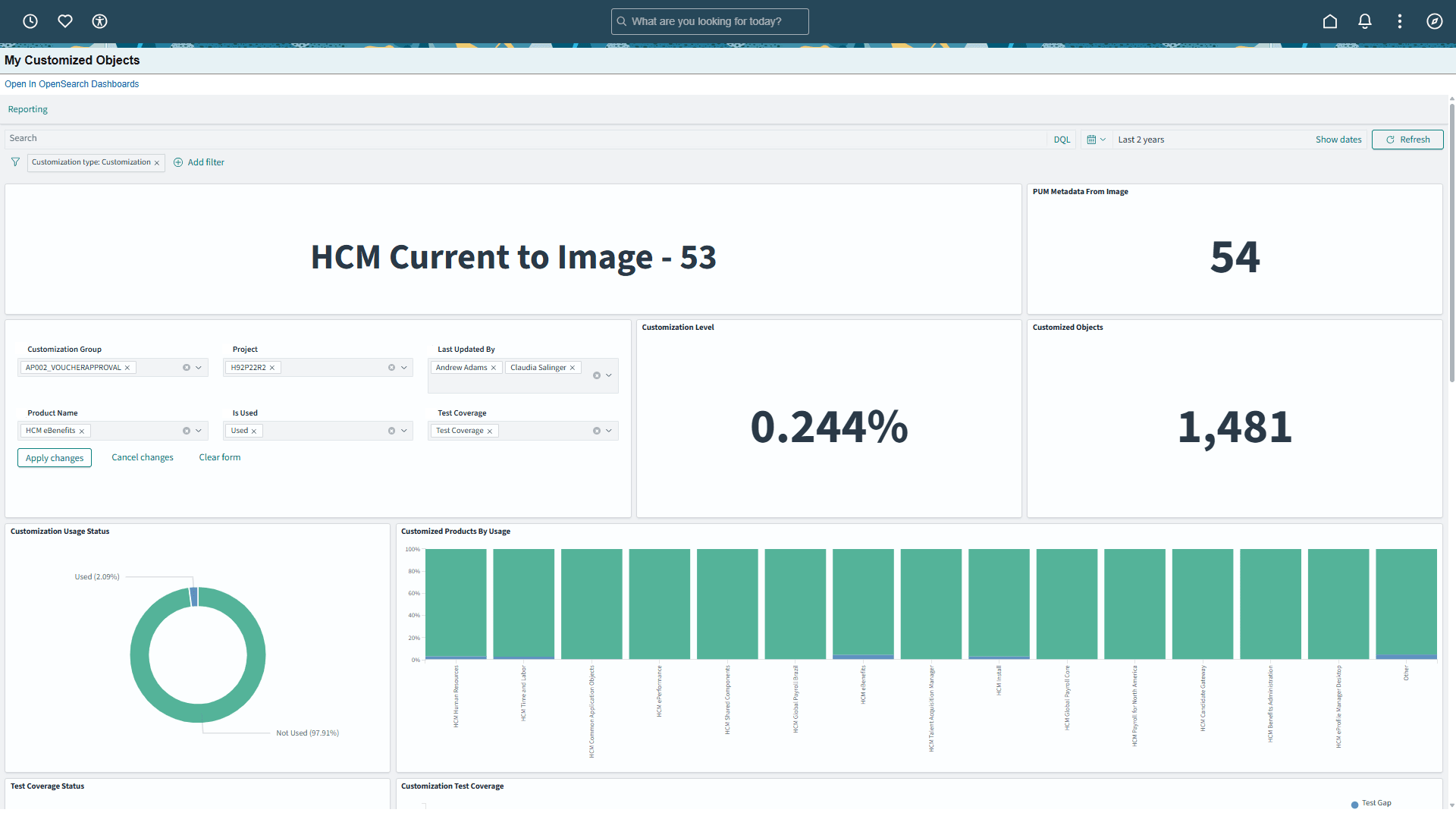Click the Test Gap legend dot
Image resolution: width=1456 pixels, height=819 pixels.
point(1355,805)
